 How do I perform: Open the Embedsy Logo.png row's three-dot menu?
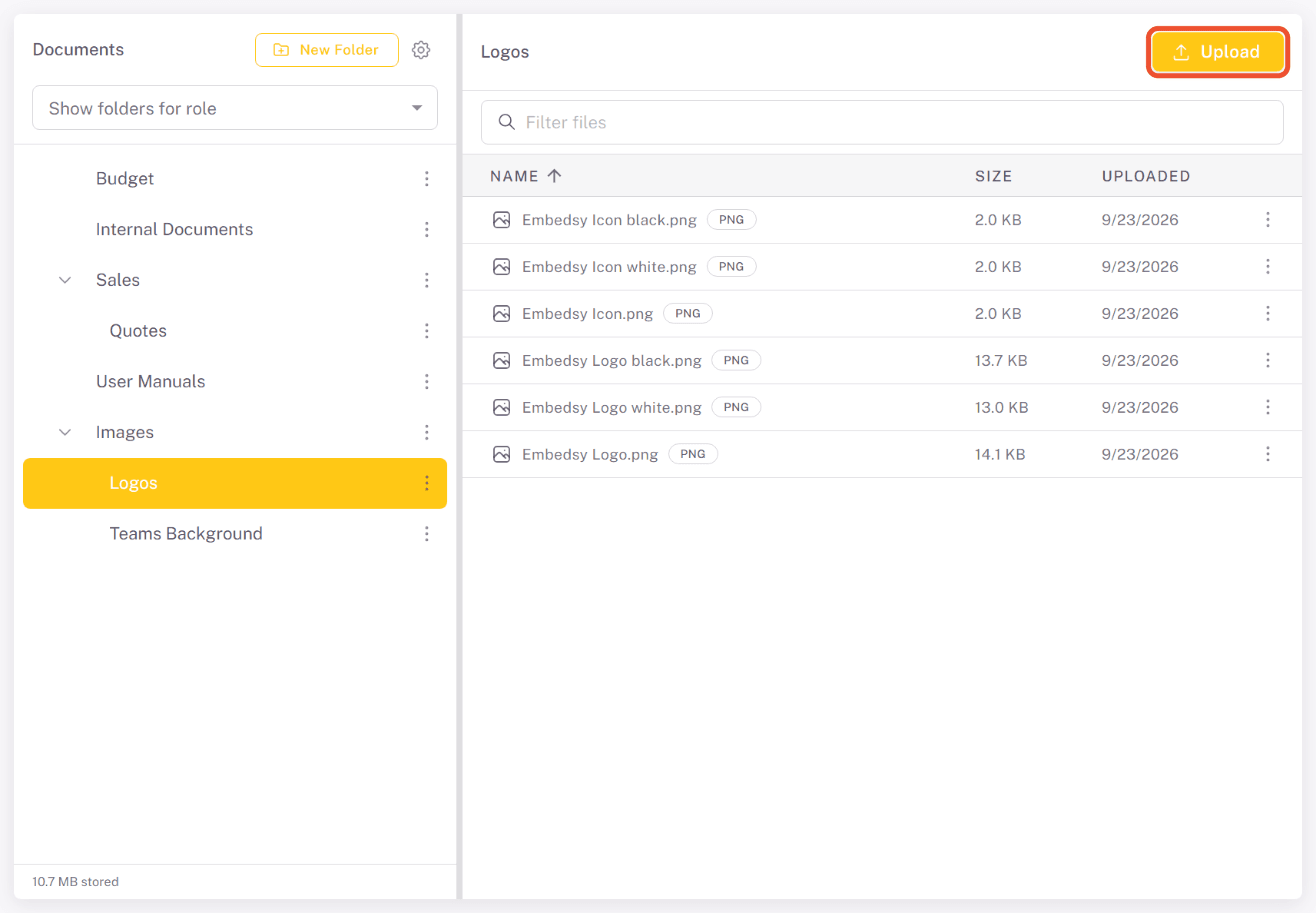point(1268,454)
